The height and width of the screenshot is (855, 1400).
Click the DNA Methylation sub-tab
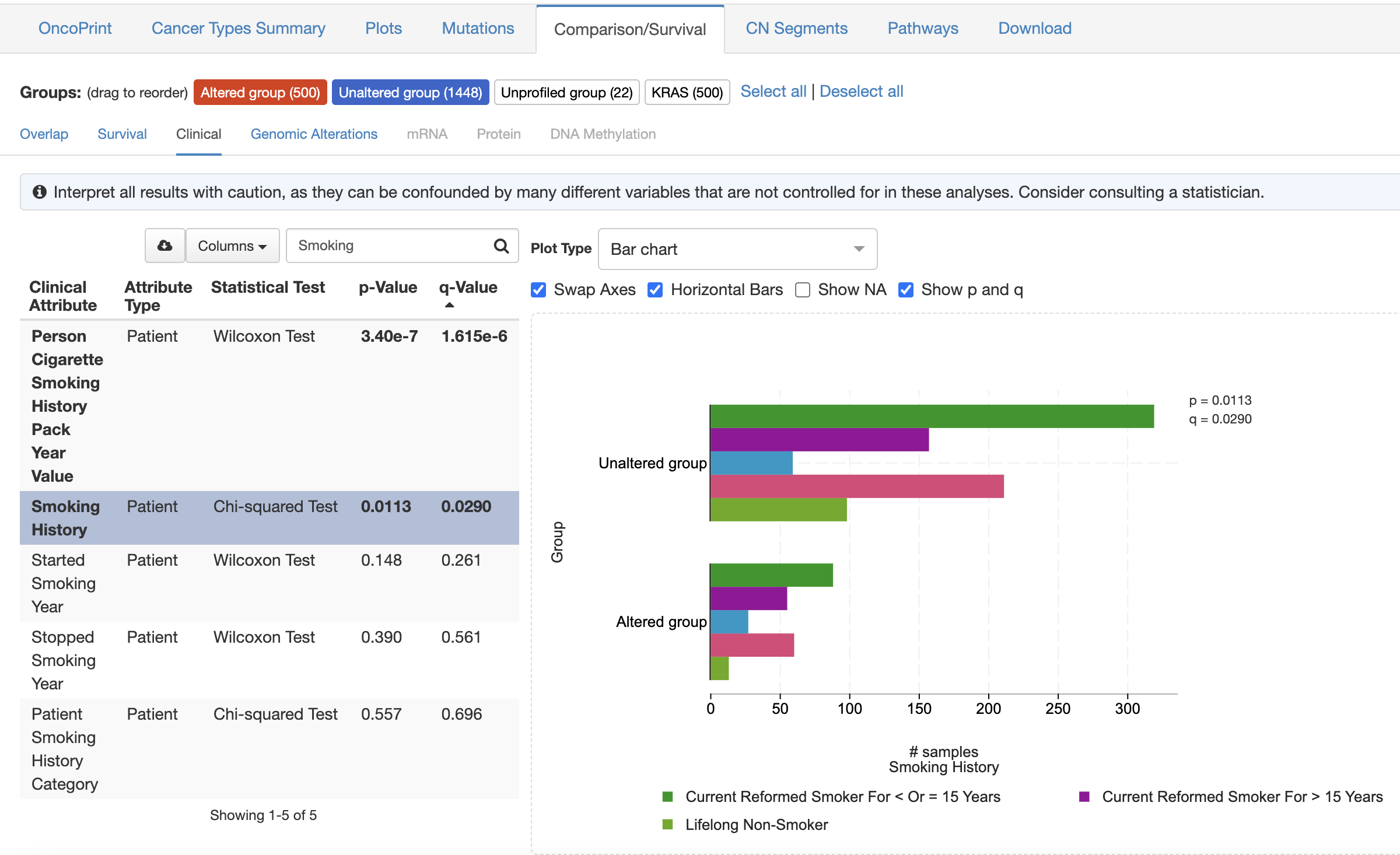(x=603, y=134)
